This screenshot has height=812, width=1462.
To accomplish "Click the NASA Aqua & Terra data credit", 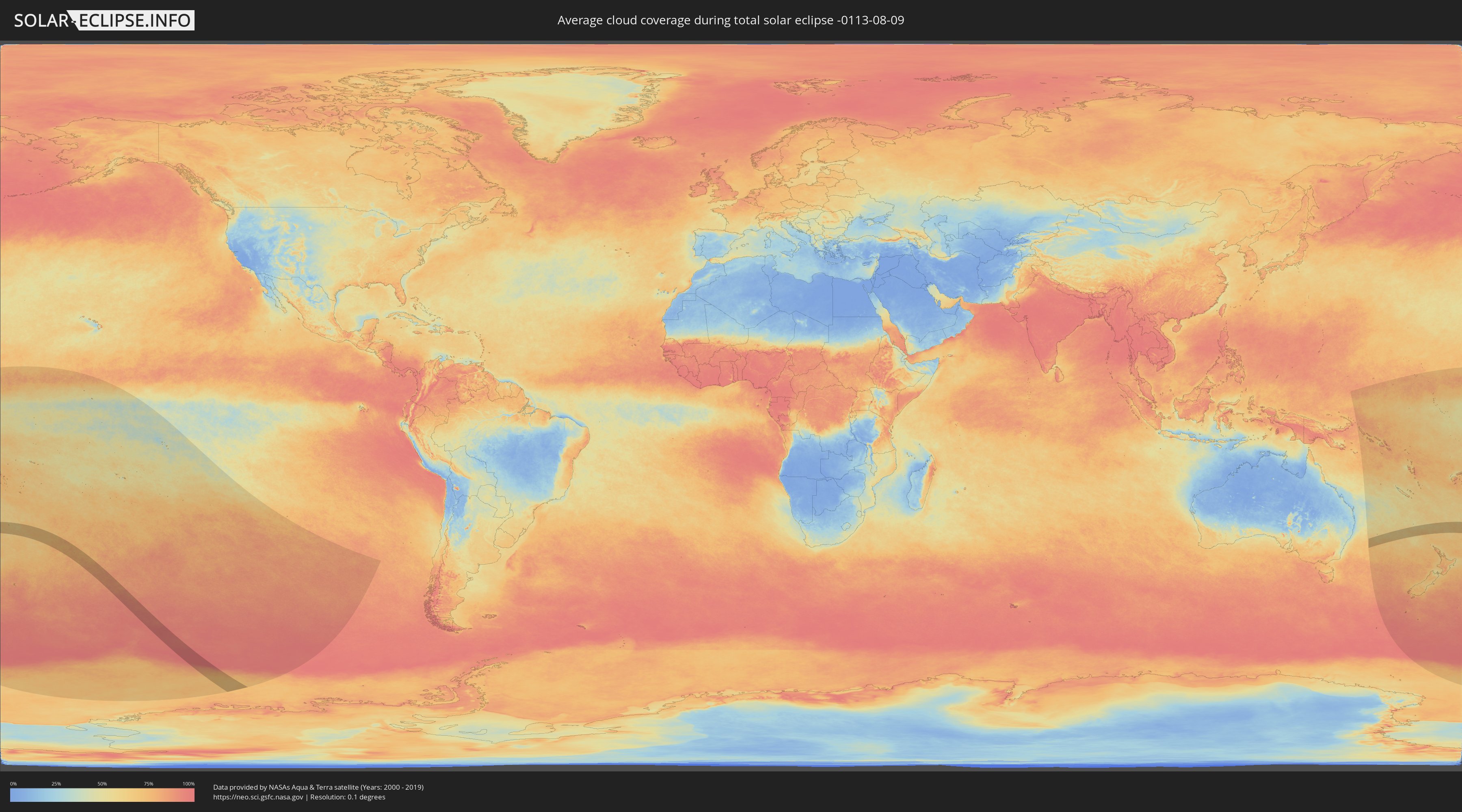I will point(318,787).
